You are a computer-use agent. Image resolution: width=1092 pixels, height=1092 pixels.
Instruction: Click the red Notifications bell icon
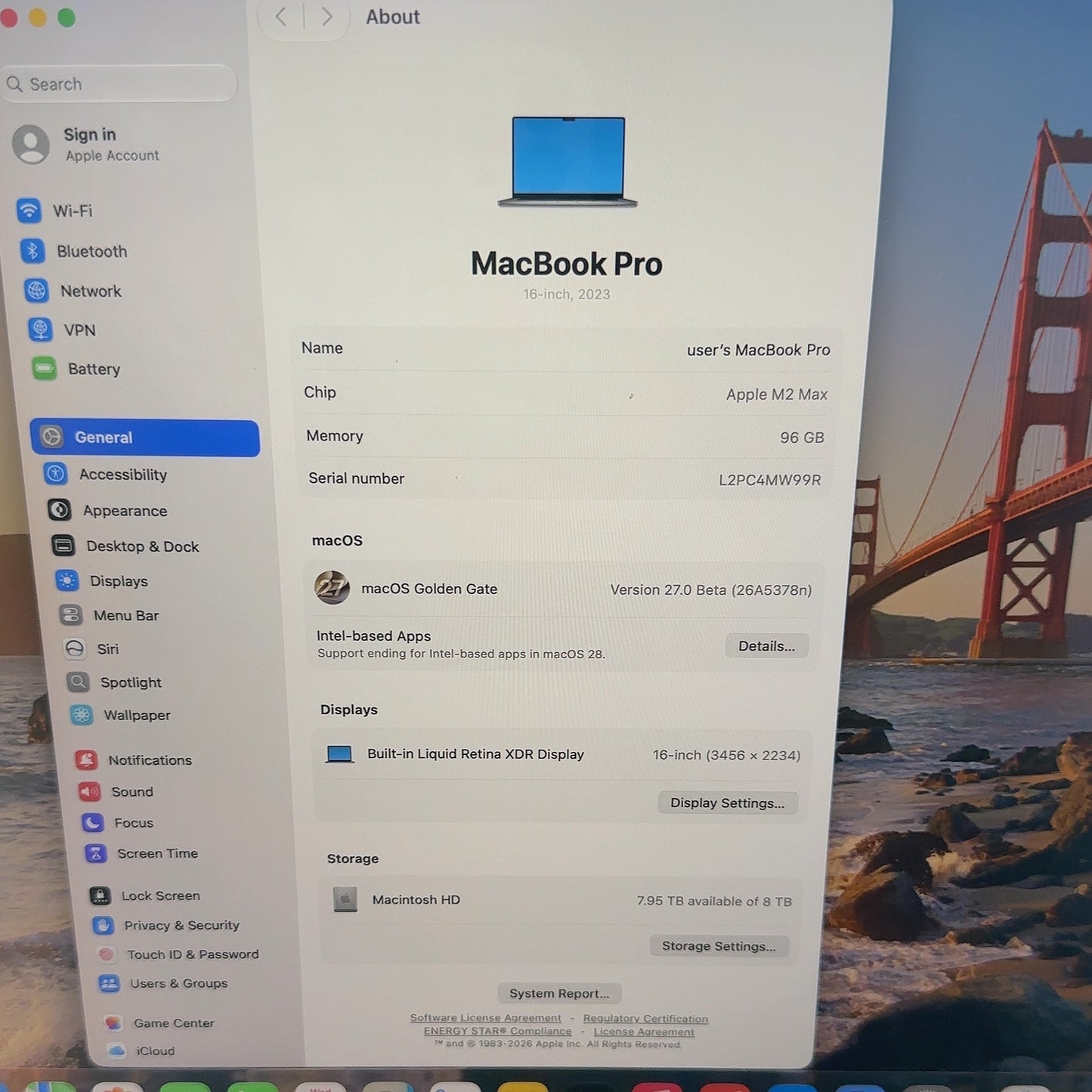pyautogui.click(x=86, y=759)
